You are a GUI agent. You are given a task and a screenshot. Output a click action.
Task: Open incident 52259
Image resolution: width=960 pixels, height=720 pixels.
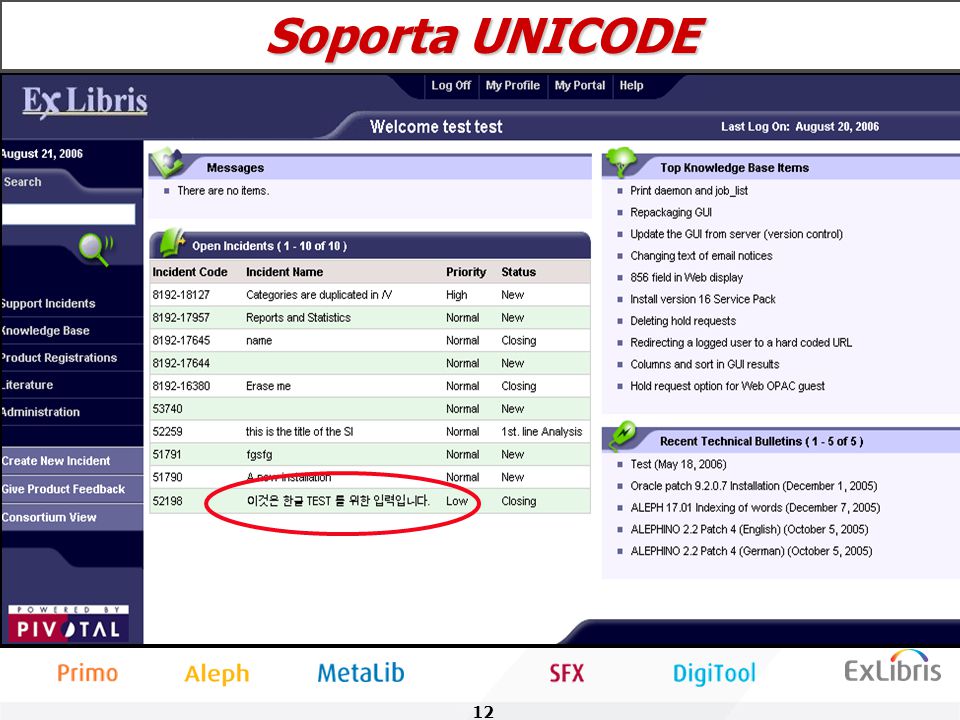click(x=168, y=432)
